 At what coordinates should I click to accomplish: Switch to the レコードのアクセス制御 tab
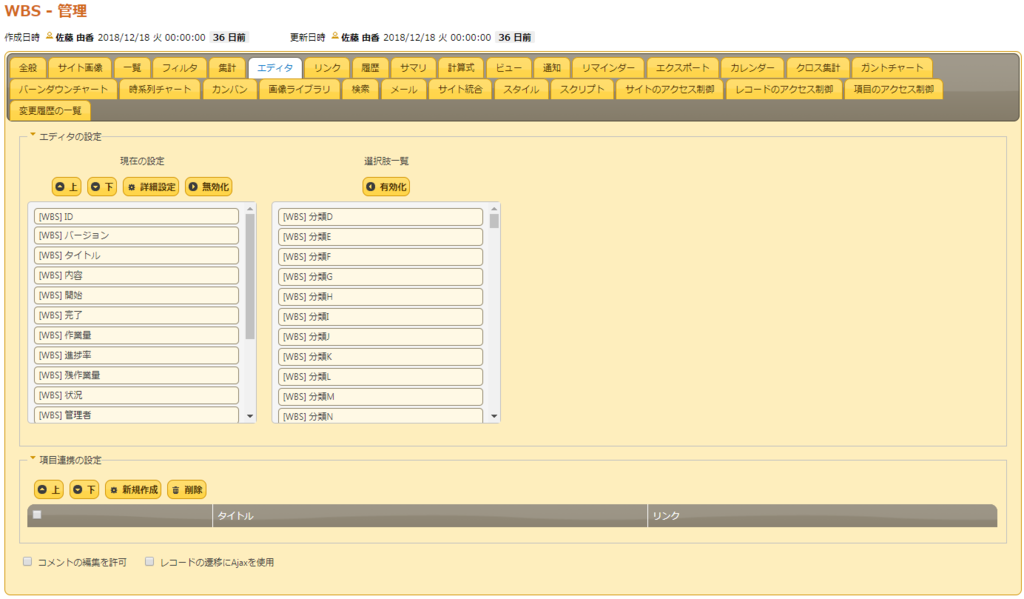784,89
